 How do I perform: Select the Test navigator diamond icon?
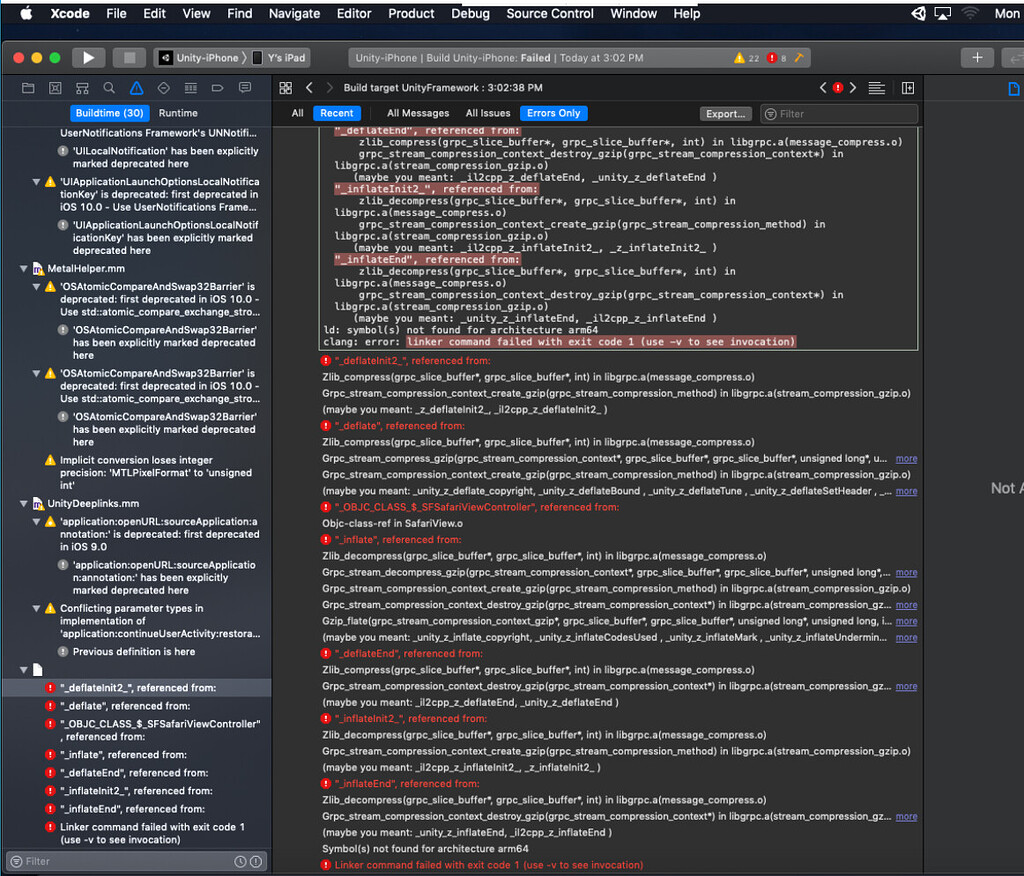[x=161, y=88]
